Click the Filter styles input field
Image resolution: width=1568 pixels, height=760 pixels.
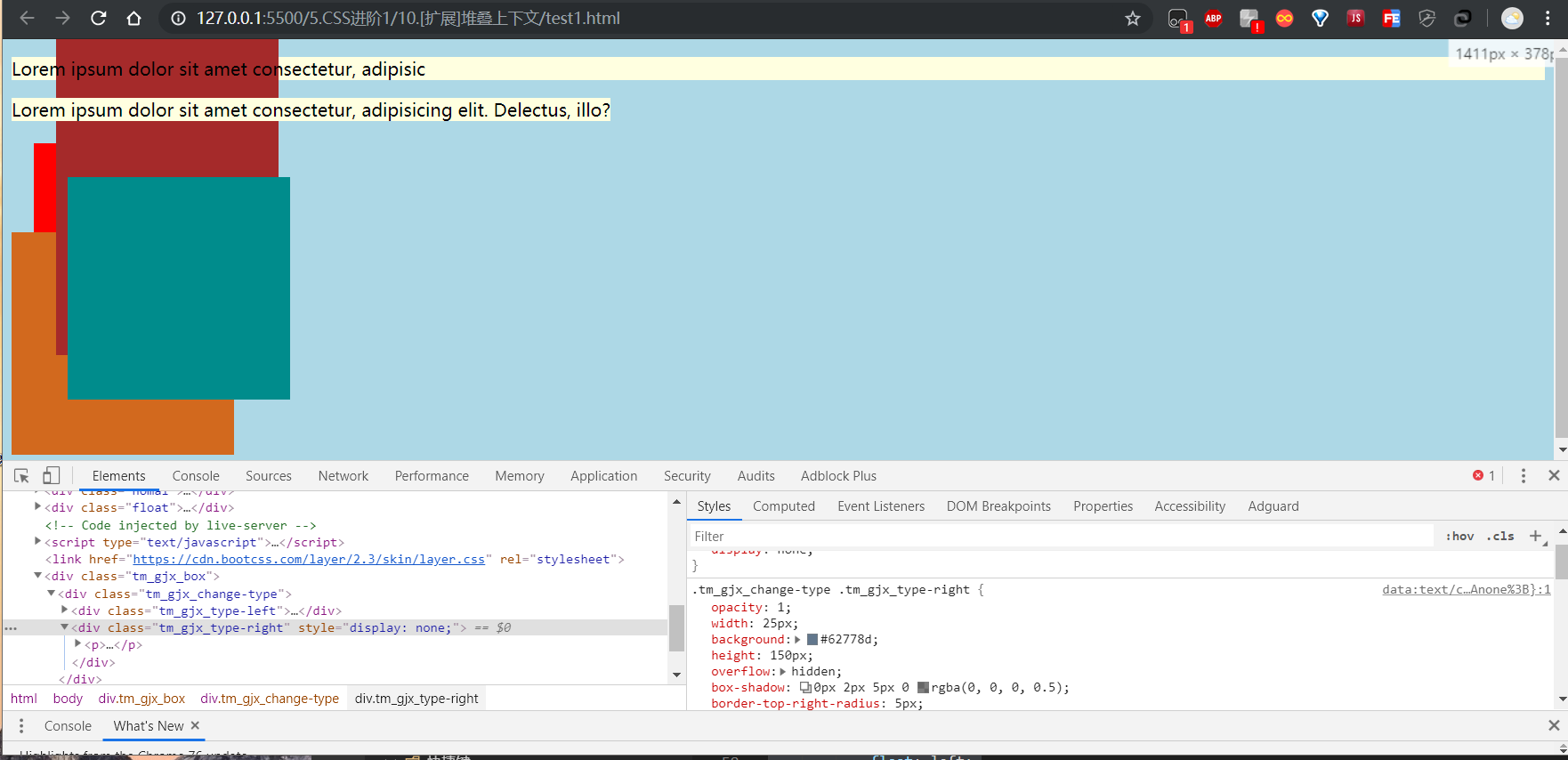1063,536
